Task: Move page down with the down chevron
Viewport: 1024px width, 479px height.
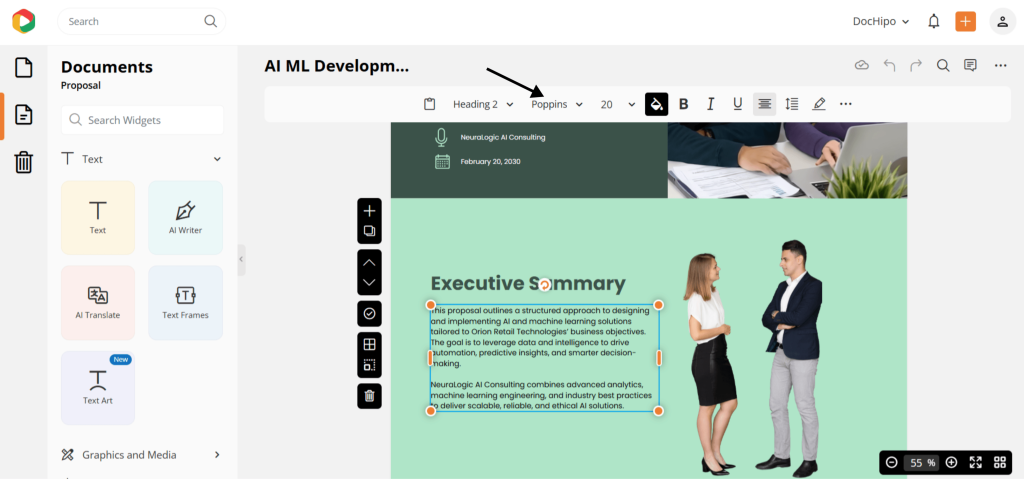Action: click(370, 282)
